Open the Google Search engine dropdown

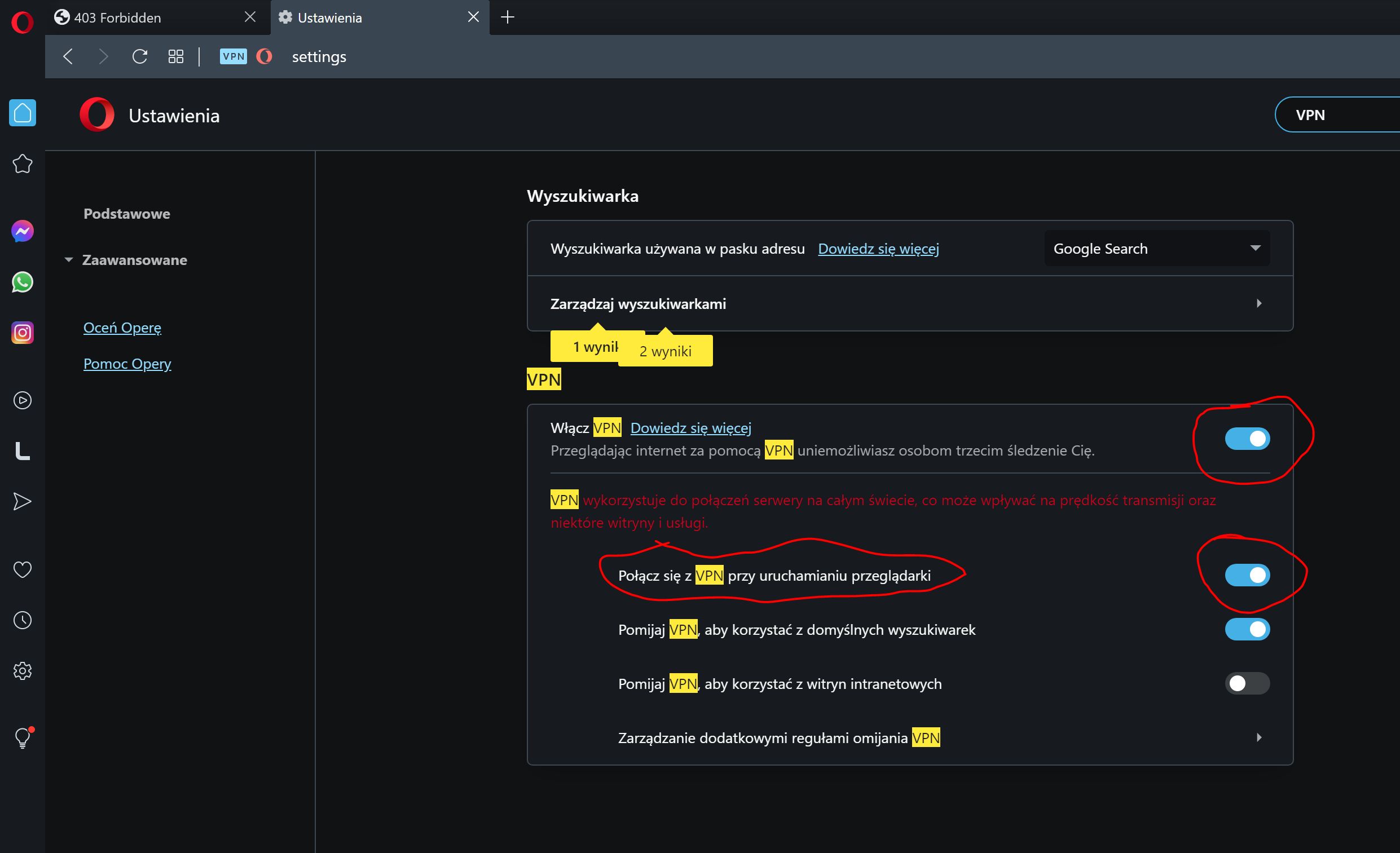[1157, 248]
